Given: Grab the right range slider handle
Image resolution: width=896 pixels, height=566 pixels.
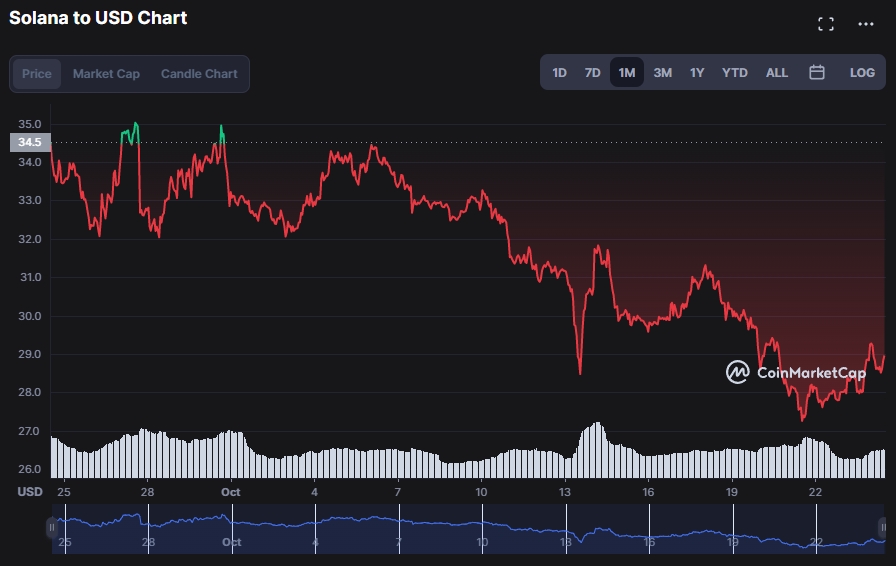Looking at the screenshot, I should click(x=882, y=528).
